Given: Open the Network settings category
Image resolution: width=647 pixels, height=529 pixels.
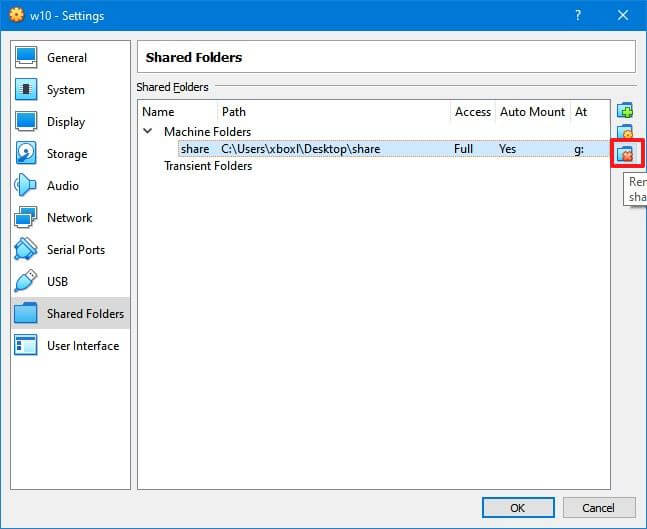Looking at the screenshot, I should [x=70, y=217].
